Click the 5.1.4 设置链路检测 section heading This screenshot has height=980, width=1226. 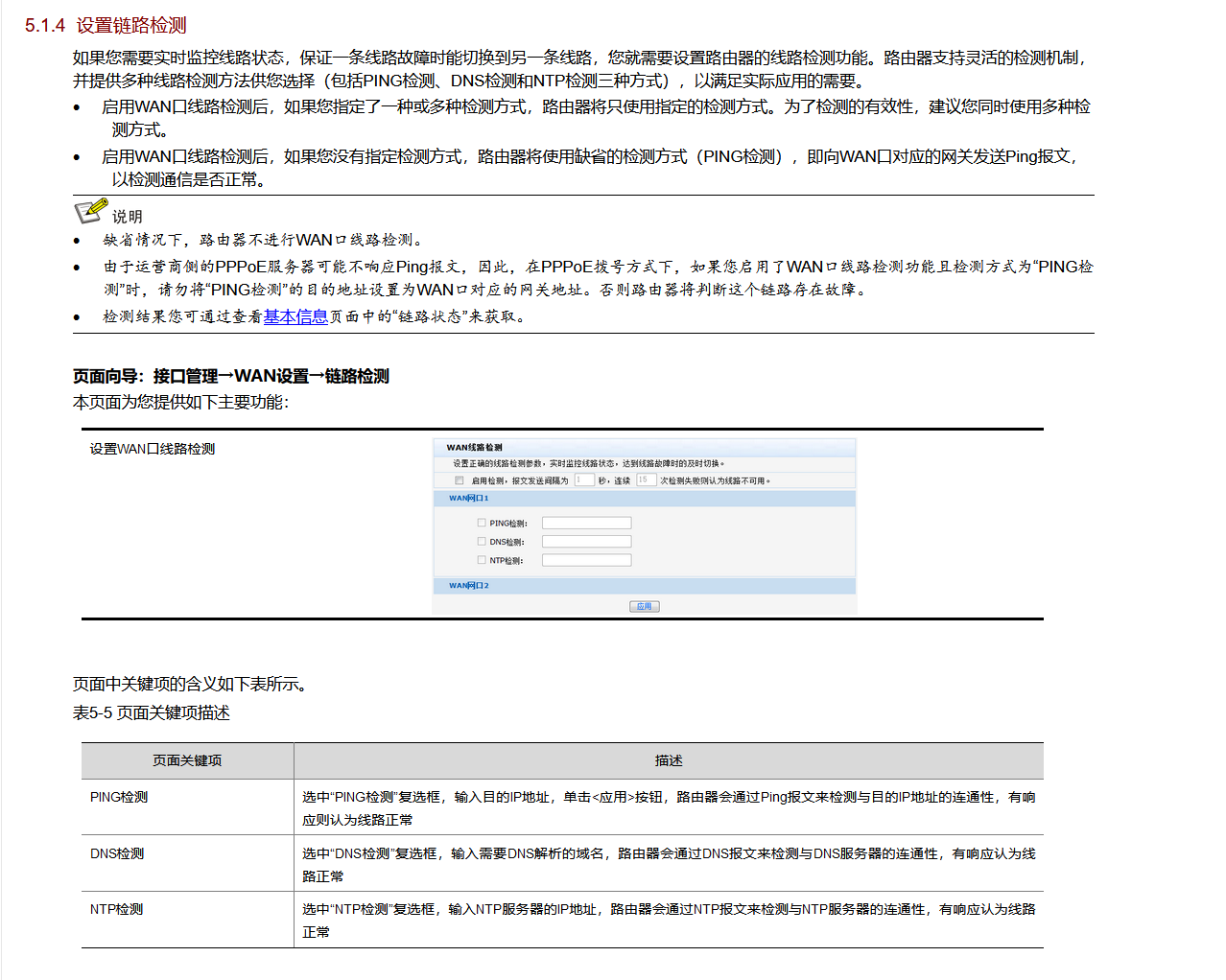point(106,26)
